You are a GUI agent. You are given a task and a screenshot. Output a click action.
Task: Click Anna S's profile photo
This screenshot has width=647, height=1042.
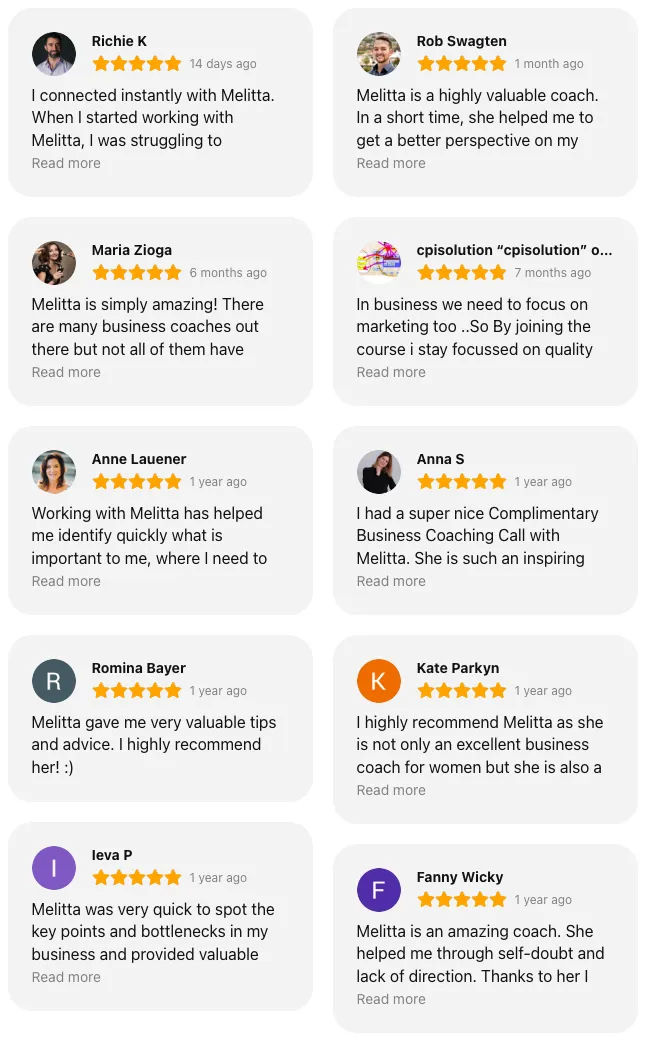[379, 472]
